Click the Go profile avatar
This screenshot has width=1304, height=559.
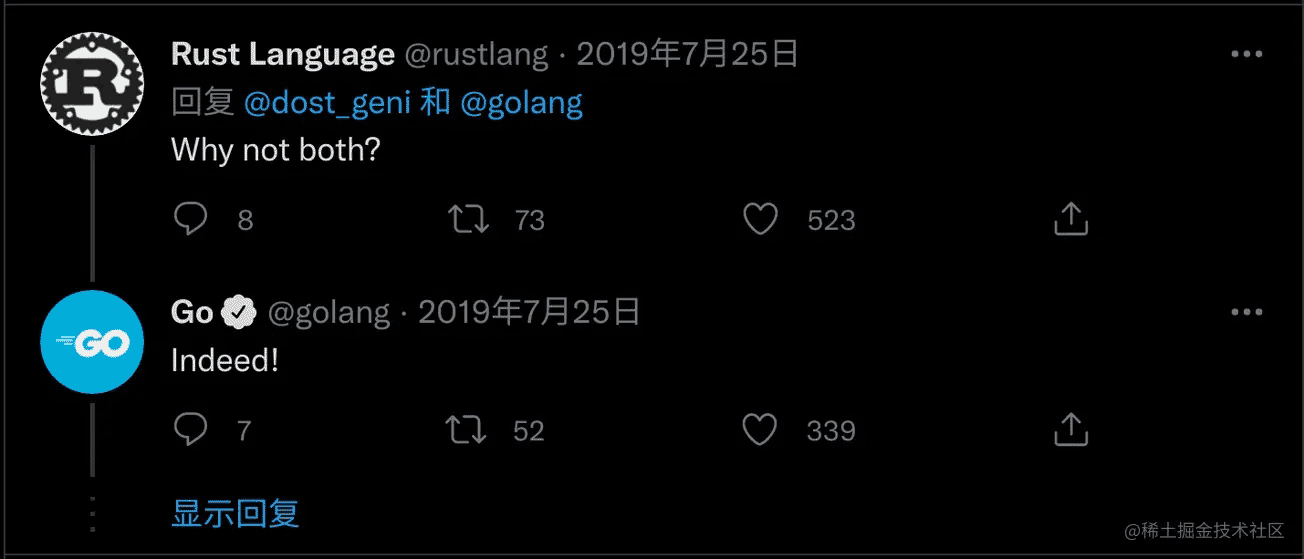click(x=91, y=342)
